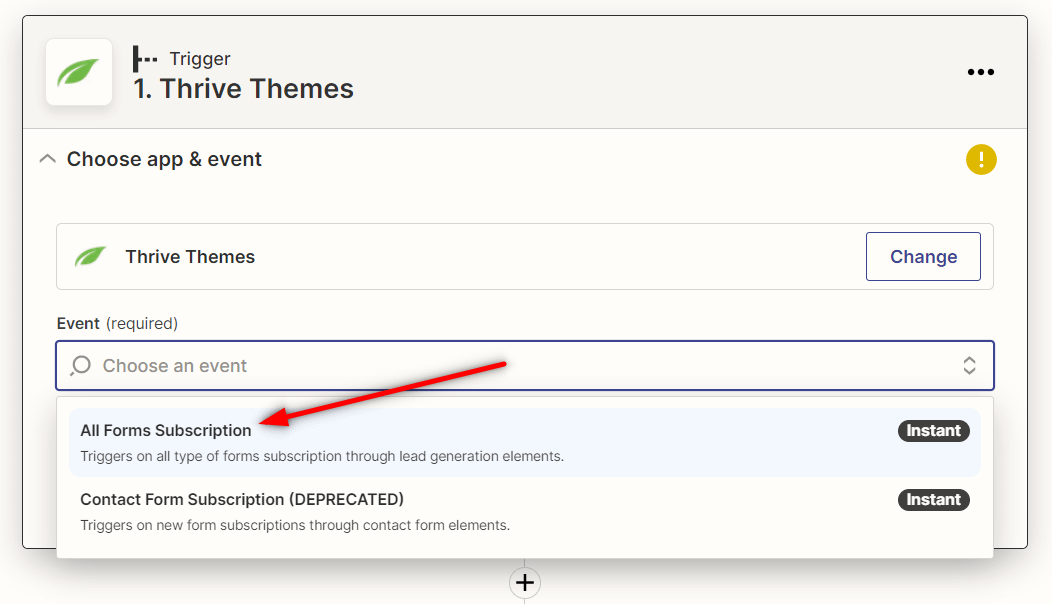Click the Thrive Themes app name label
Viewport: 1052px width, 604px height.
[190, 257]
